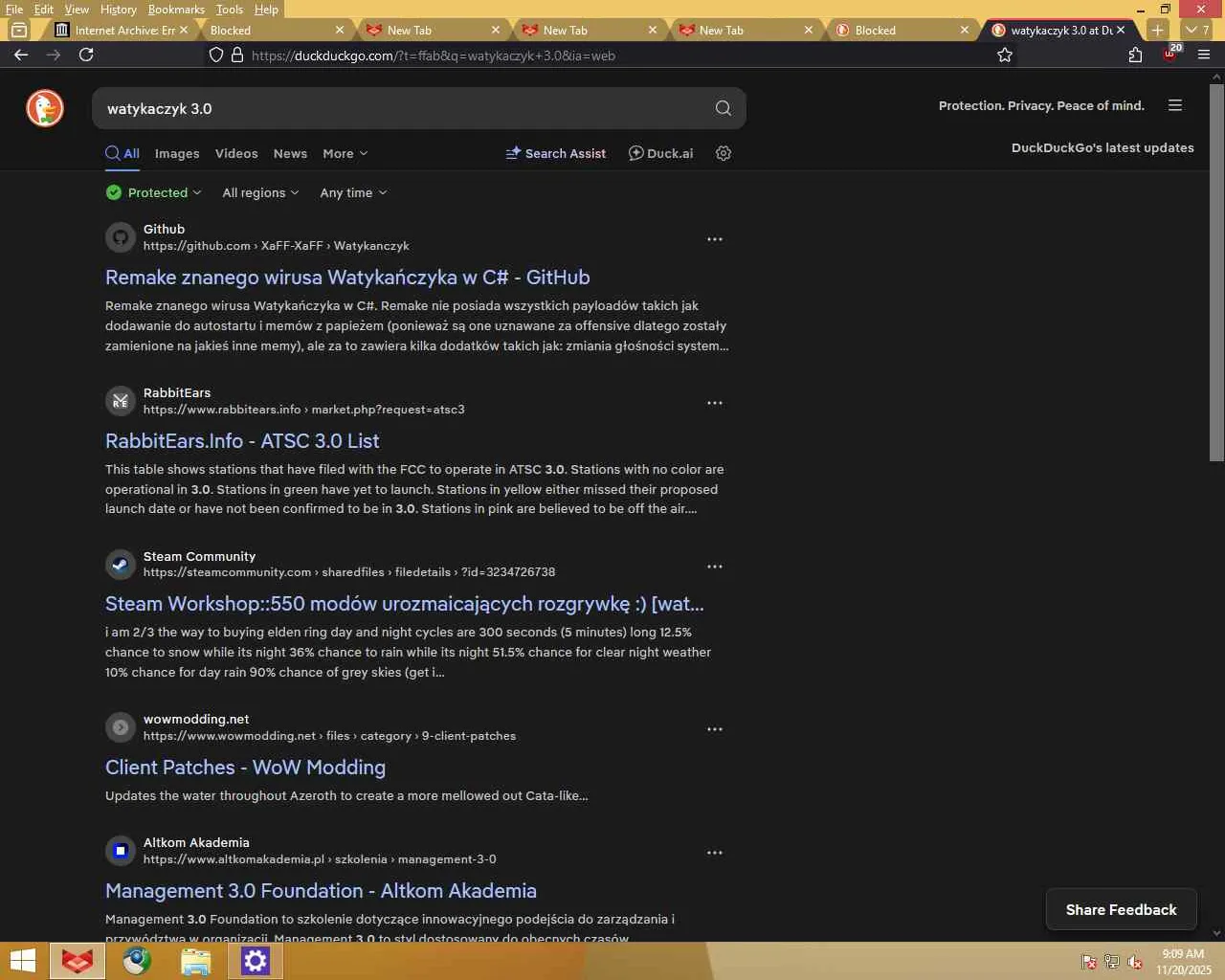Open File Explorer from the taskbar

[195, 961]
